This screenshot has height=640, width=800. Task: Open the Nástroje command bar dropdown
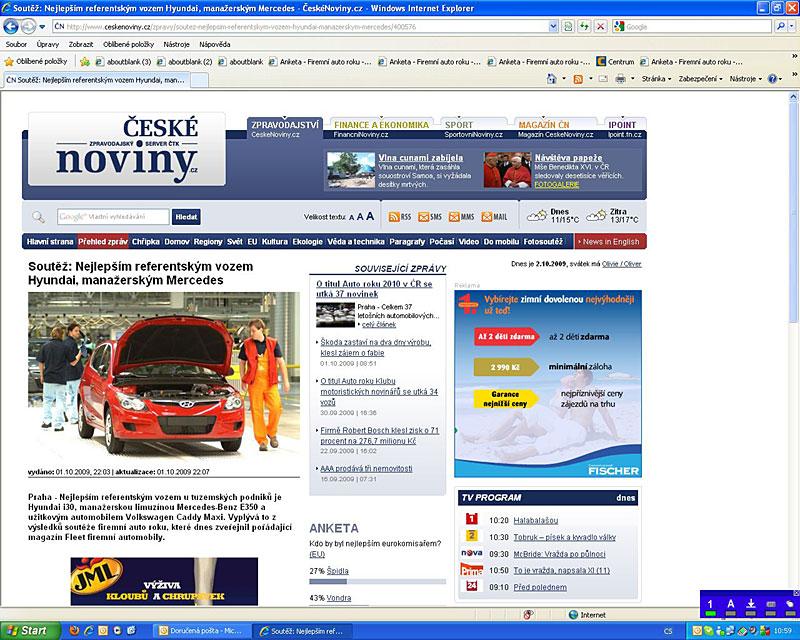point(745,79)
